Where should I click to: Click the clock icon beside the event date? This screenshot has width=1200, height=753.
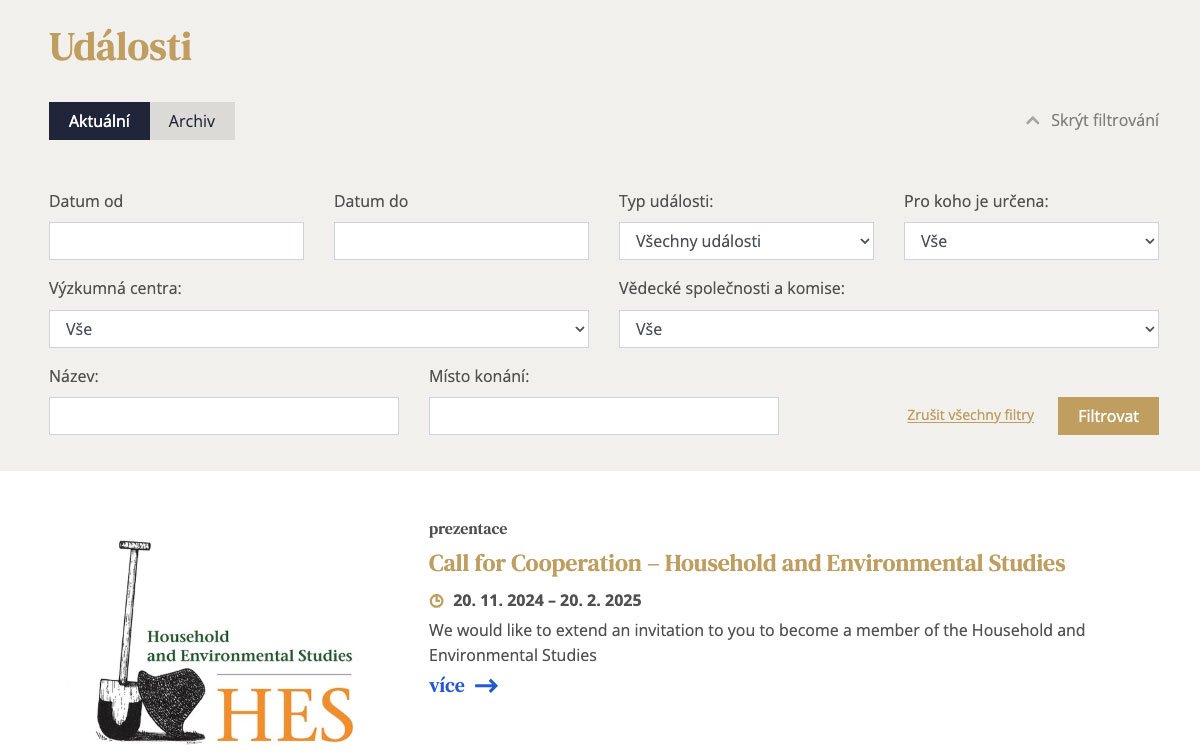[x=436, y=601]
